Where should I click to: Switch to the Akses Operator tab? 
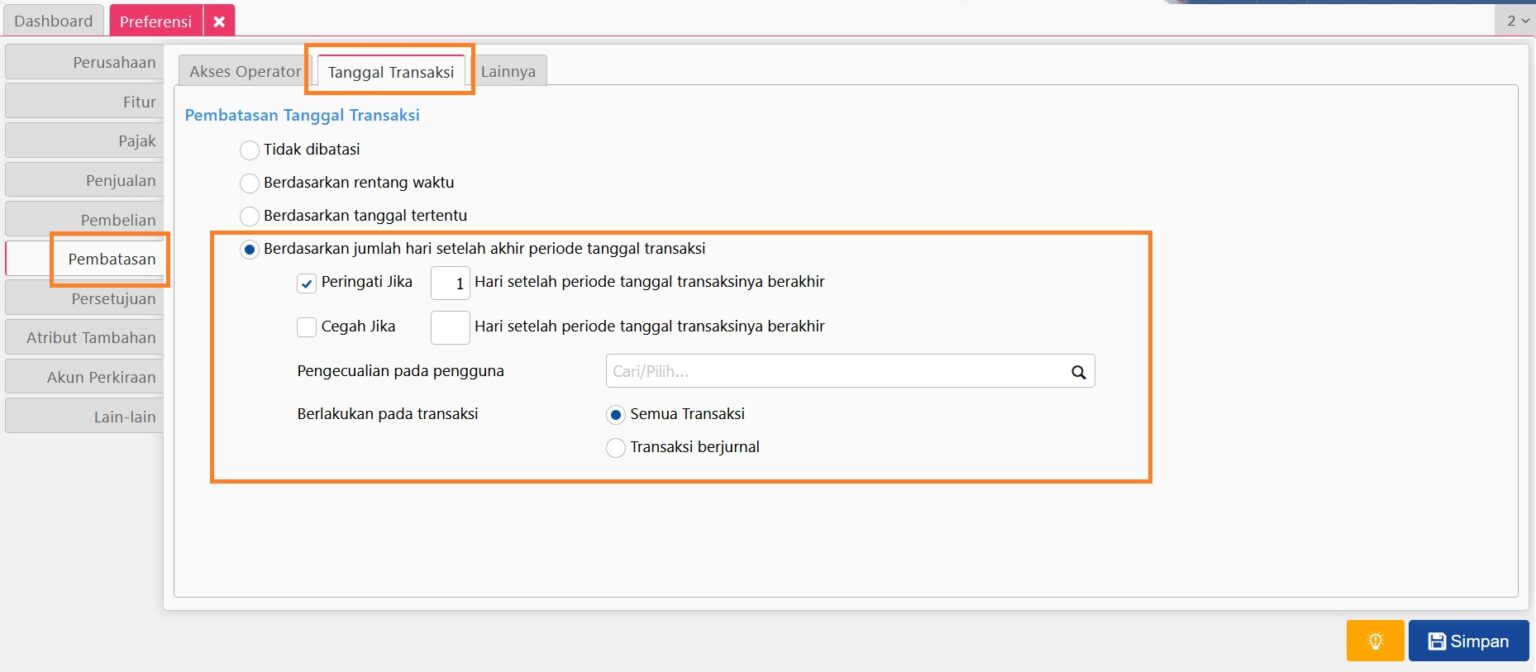244,71
